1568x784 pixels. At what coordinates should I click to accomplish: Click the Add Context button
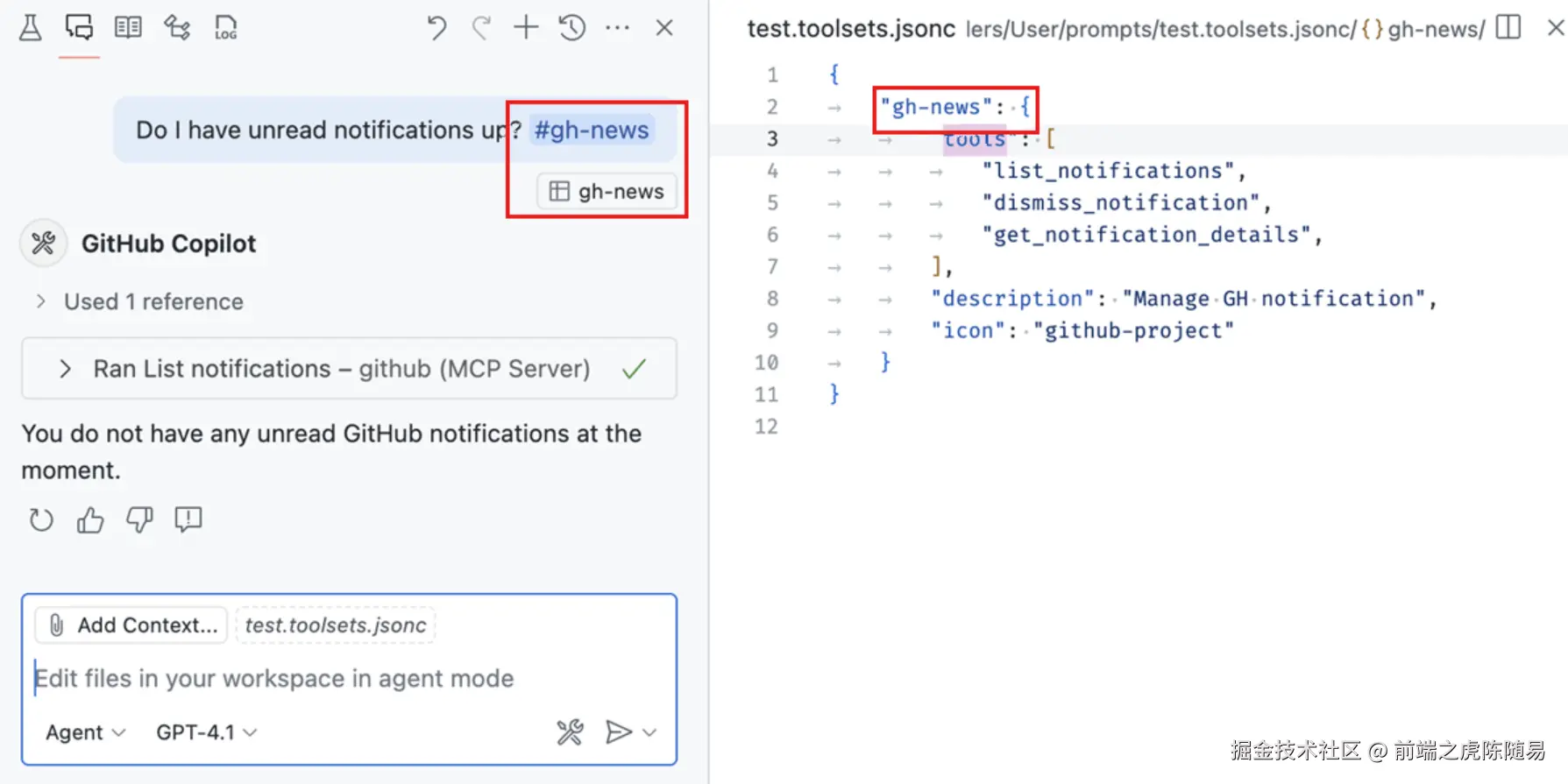coord(132,625)
